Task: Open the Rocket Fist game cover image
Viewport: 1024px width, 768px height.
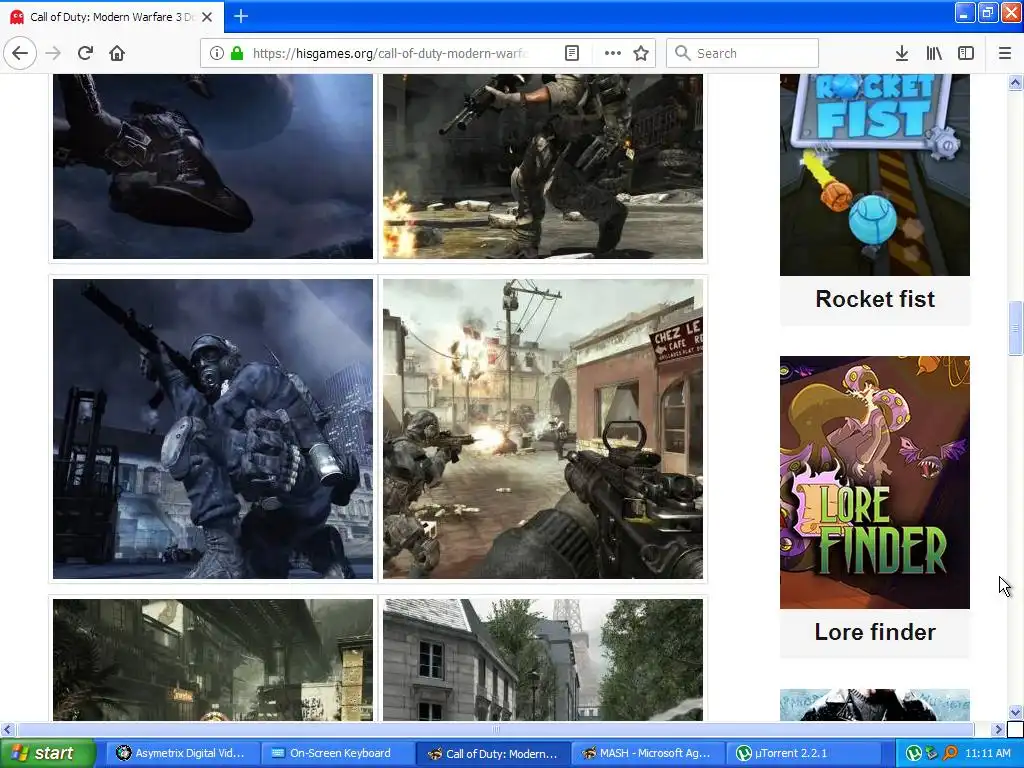Action: pyautogui.click(x=874, y=174)
